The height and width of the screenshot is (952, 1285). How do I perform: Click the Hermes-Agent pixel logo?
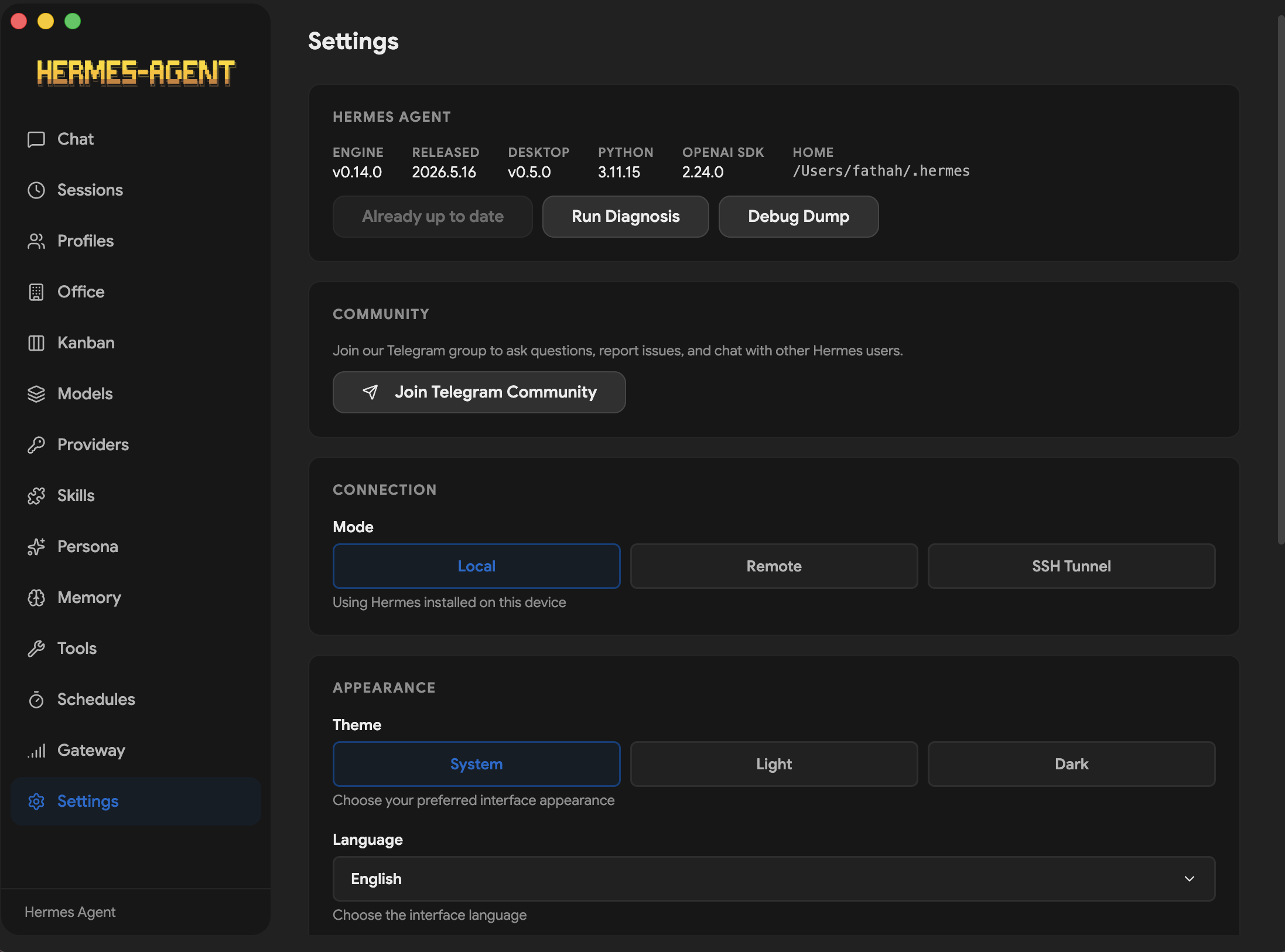136,73
